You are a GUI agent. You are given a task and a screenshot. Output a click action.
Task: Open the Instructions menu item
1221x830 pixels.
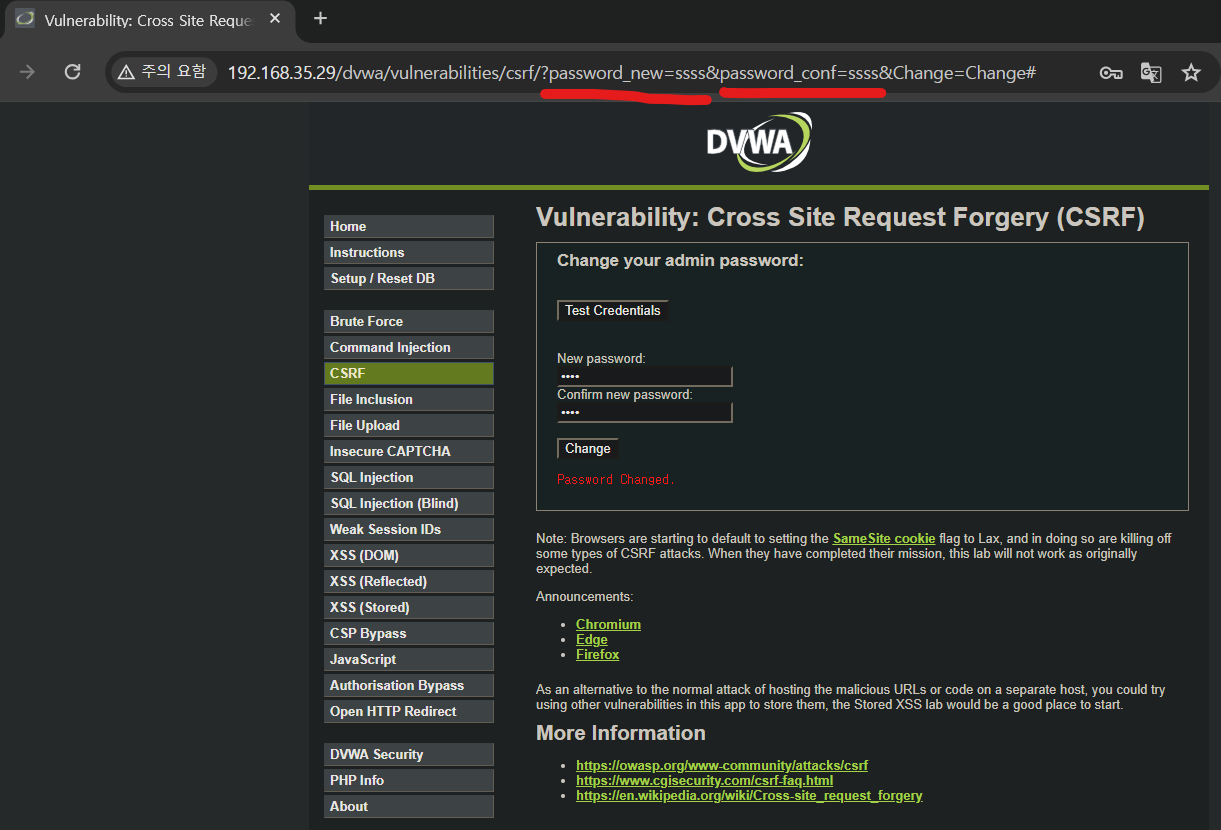[408, 253]
